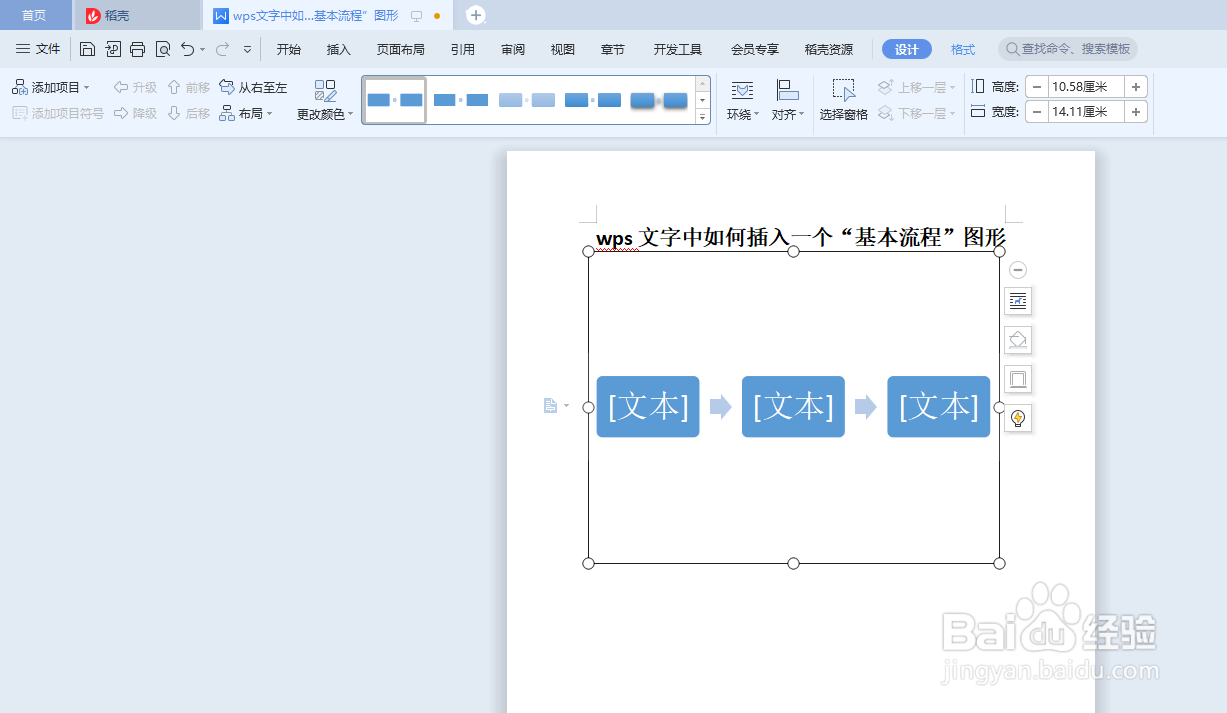The image size is (1227, 713).
Task: Open the 更改颜色 dropdown
Action: click(326, 101)
